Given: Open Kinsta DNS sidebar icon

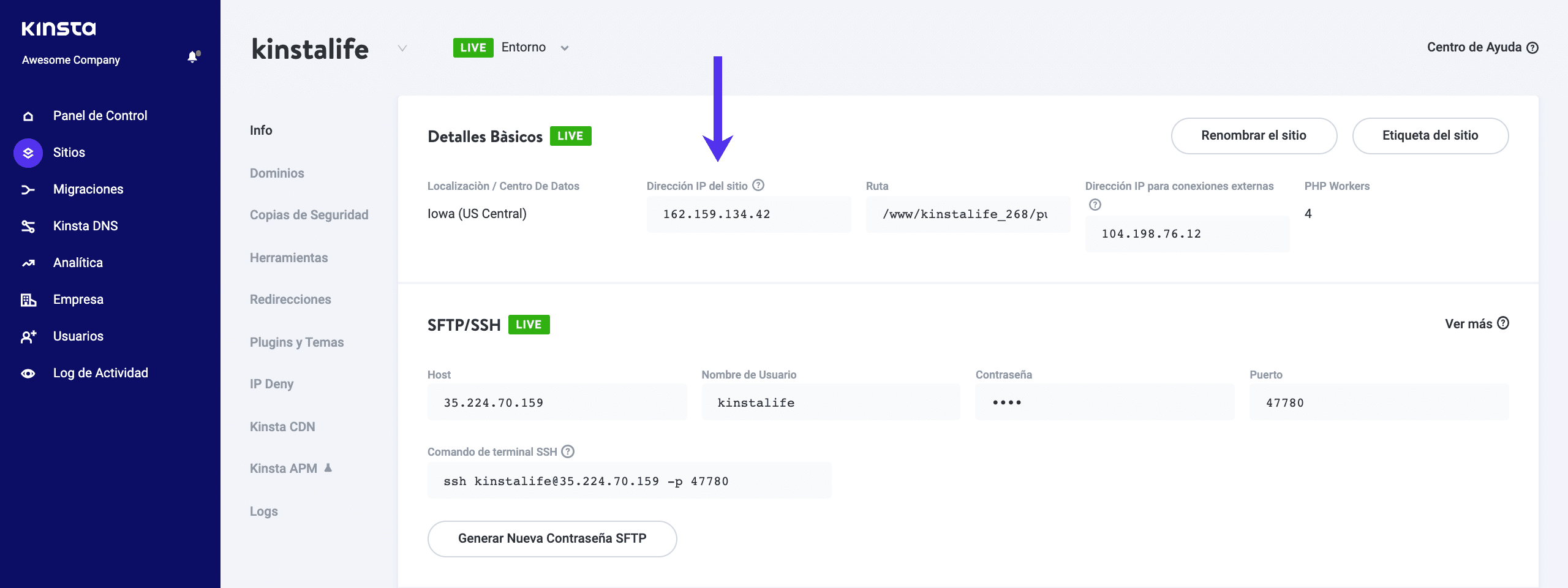Looking at the screenshot, I should (28, 226).
